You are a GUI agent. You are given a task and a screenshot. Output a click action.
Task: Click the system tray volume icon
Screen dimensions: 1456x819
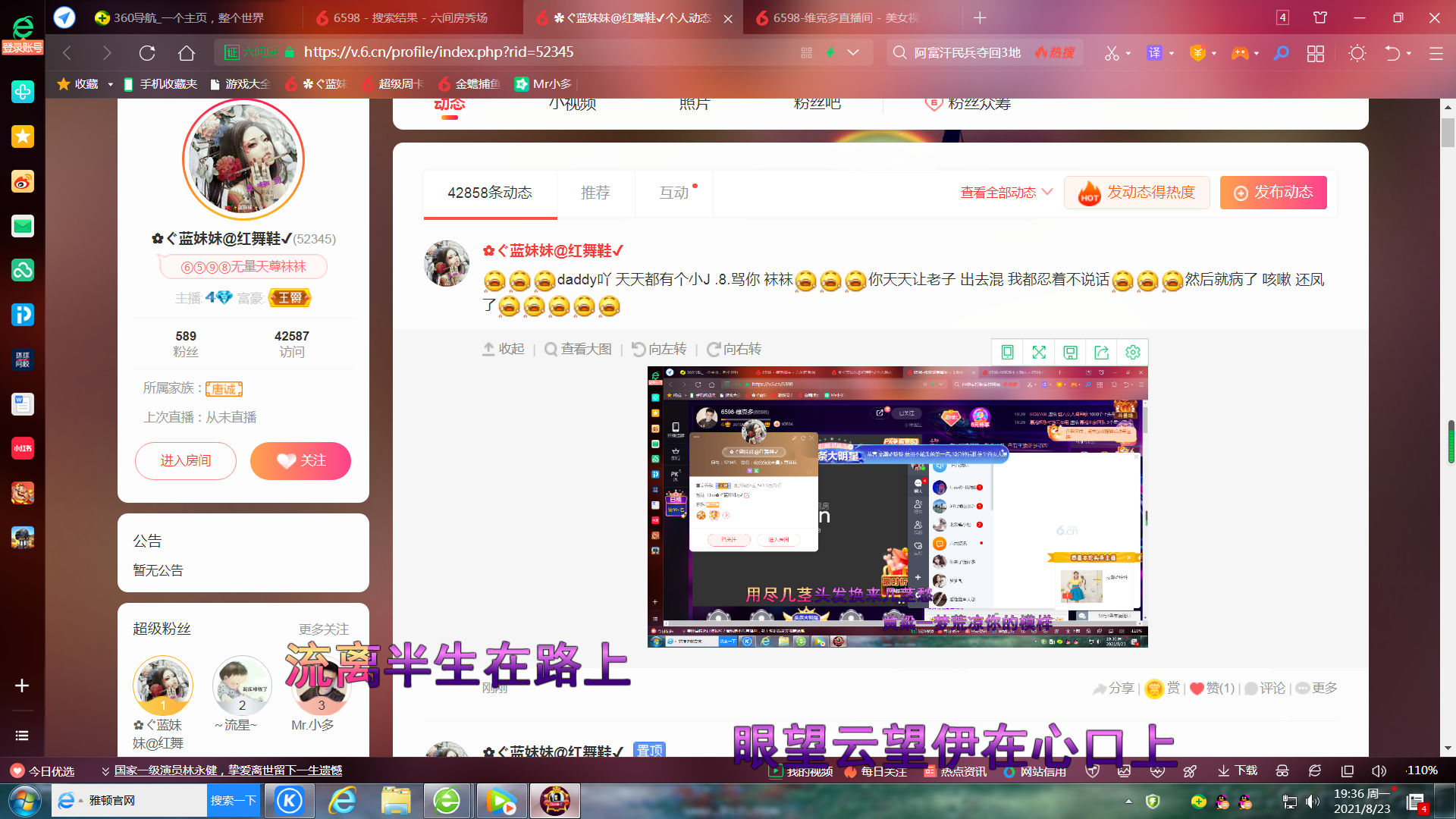tap(1313, 801)
